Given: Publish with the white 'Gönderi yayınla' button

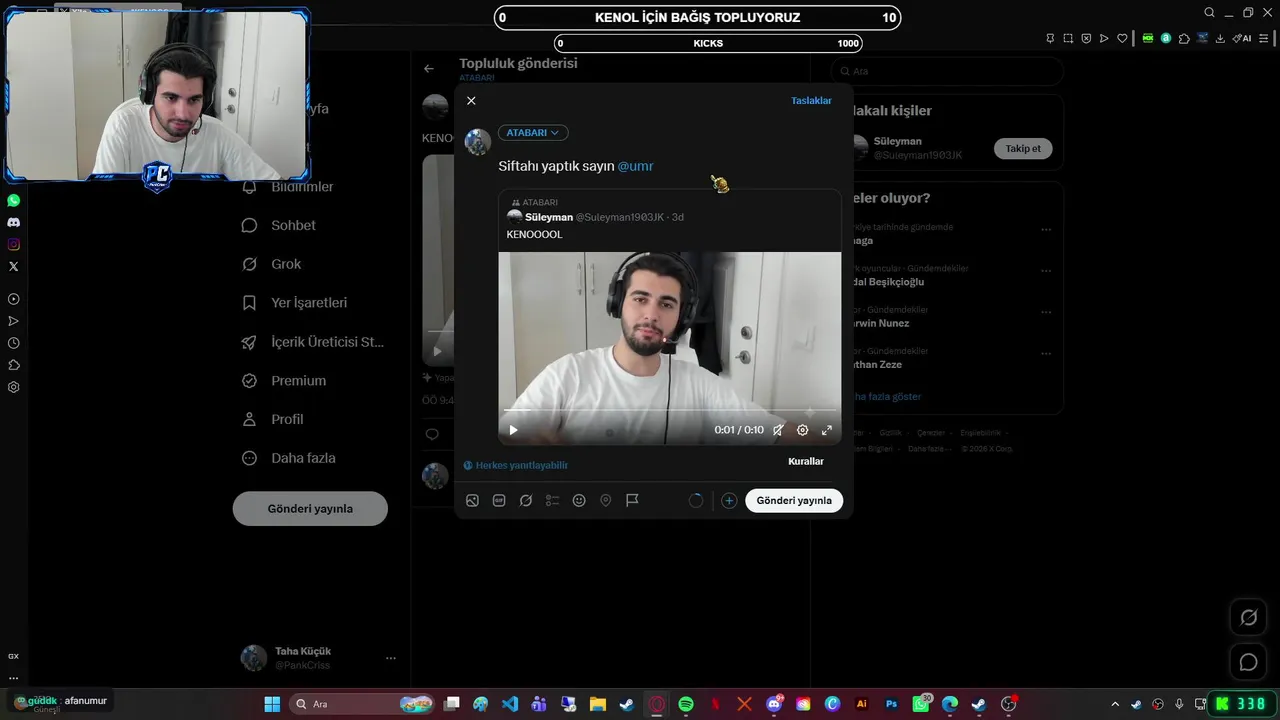Looking at the screenshot, I should pos(794,501).
